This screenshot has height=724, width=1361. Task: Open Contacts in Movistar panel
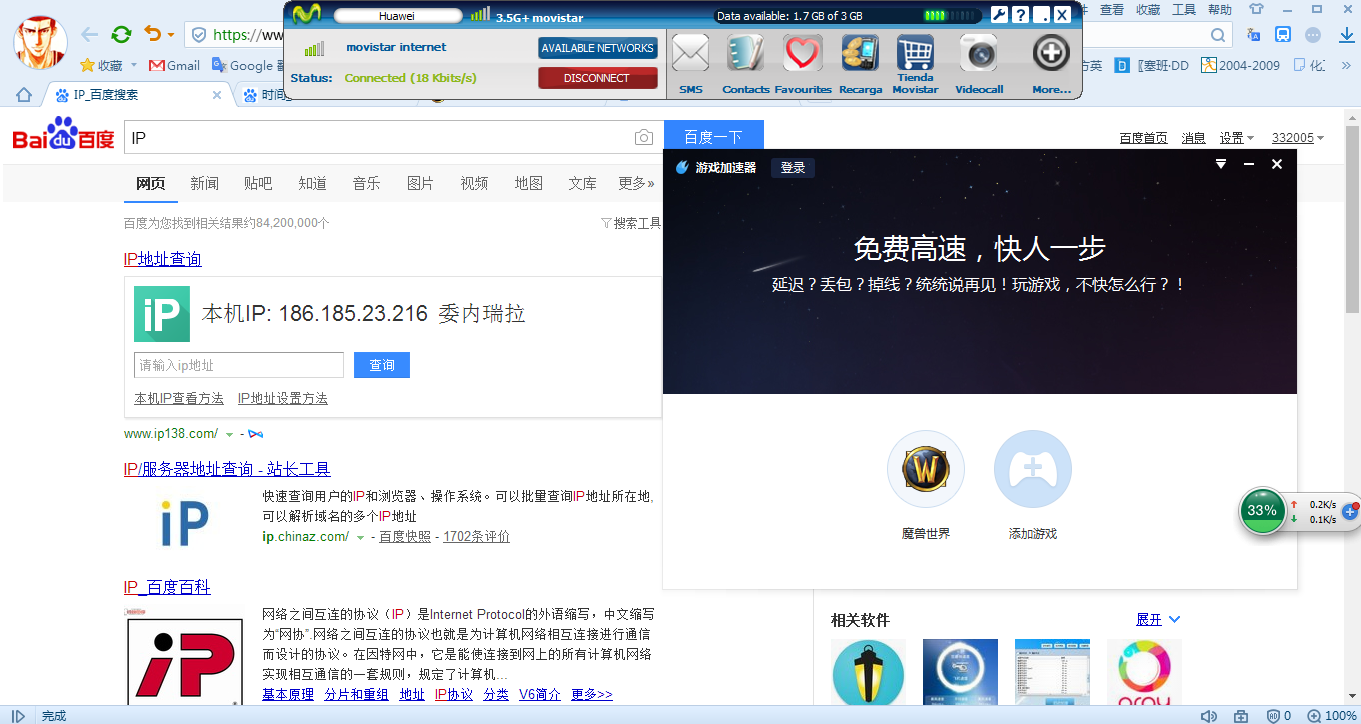[x=745, y=54]
